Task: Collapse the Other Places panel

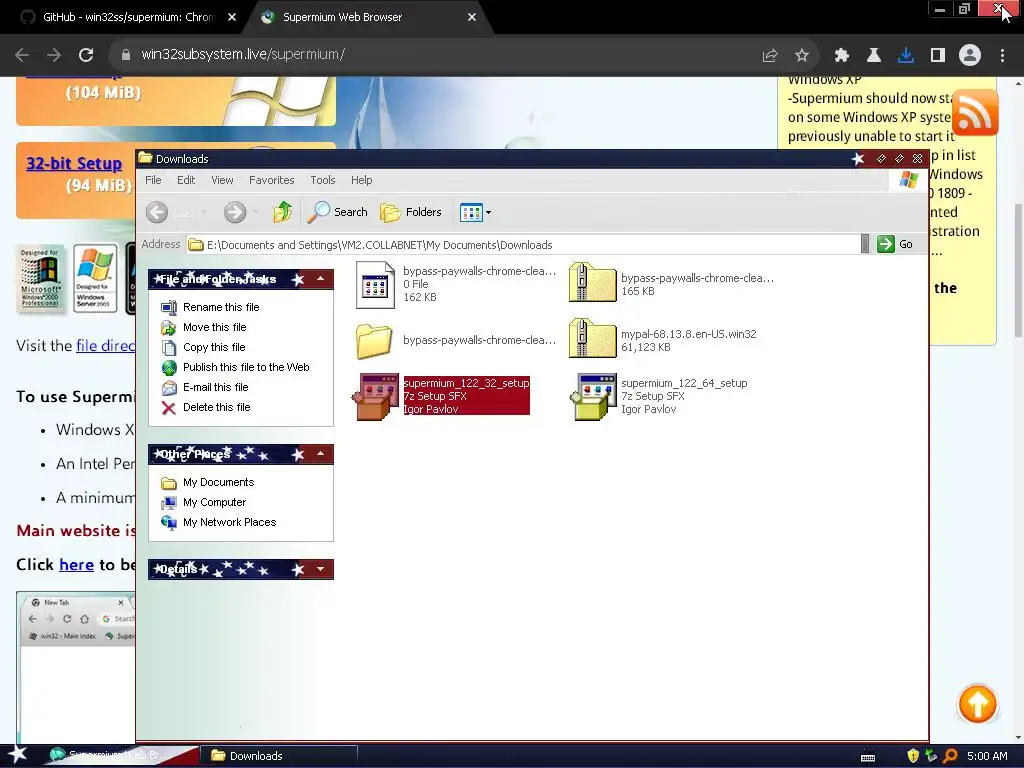Action: [320, 454]
